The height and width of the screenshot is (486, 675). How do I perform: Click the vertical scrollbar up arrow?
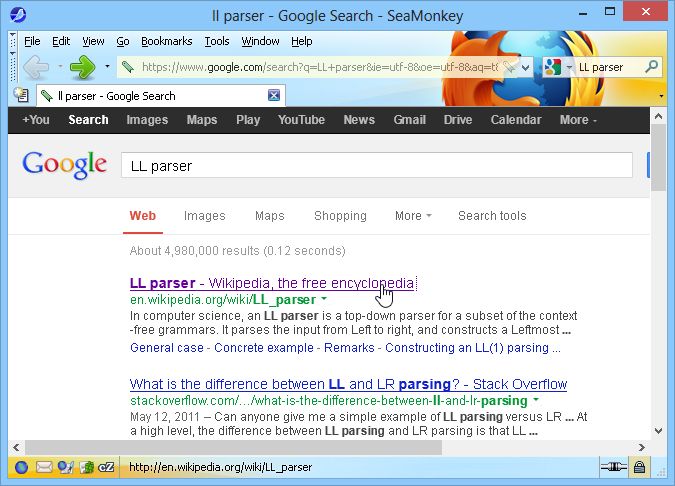[658, 116]
